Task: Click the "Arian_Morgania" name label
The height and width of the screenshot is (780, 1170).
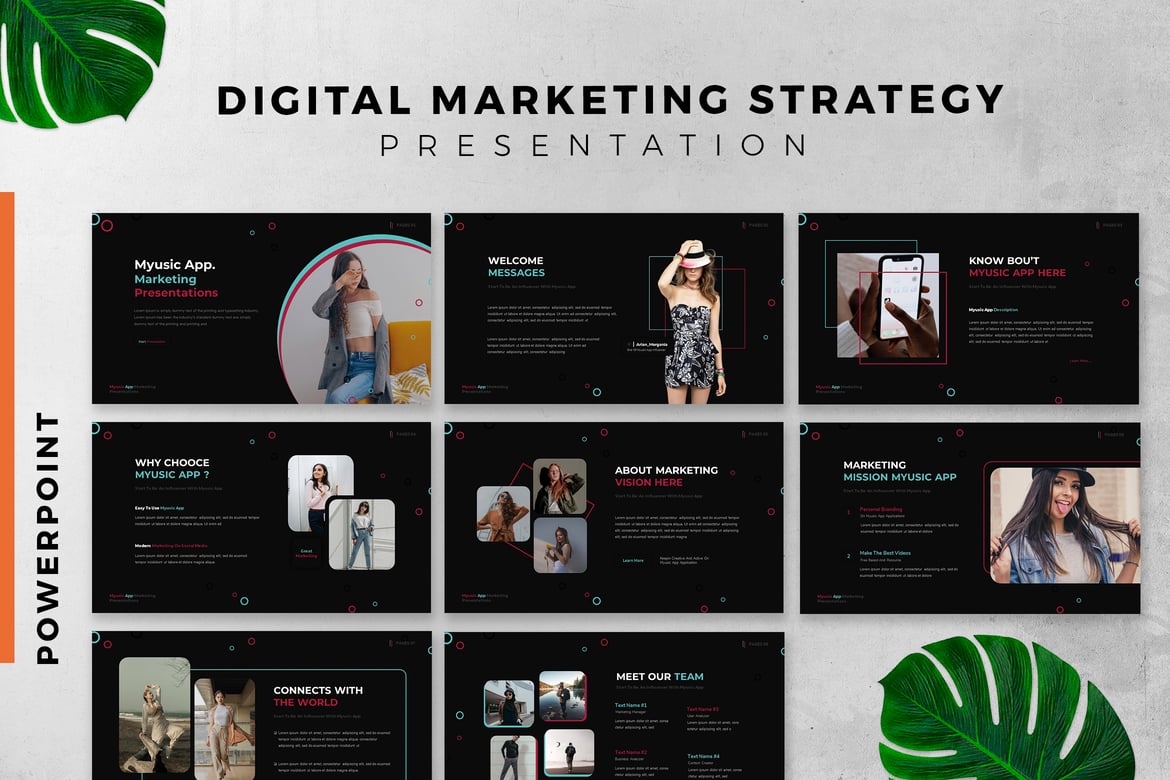Action: point(651,345)
